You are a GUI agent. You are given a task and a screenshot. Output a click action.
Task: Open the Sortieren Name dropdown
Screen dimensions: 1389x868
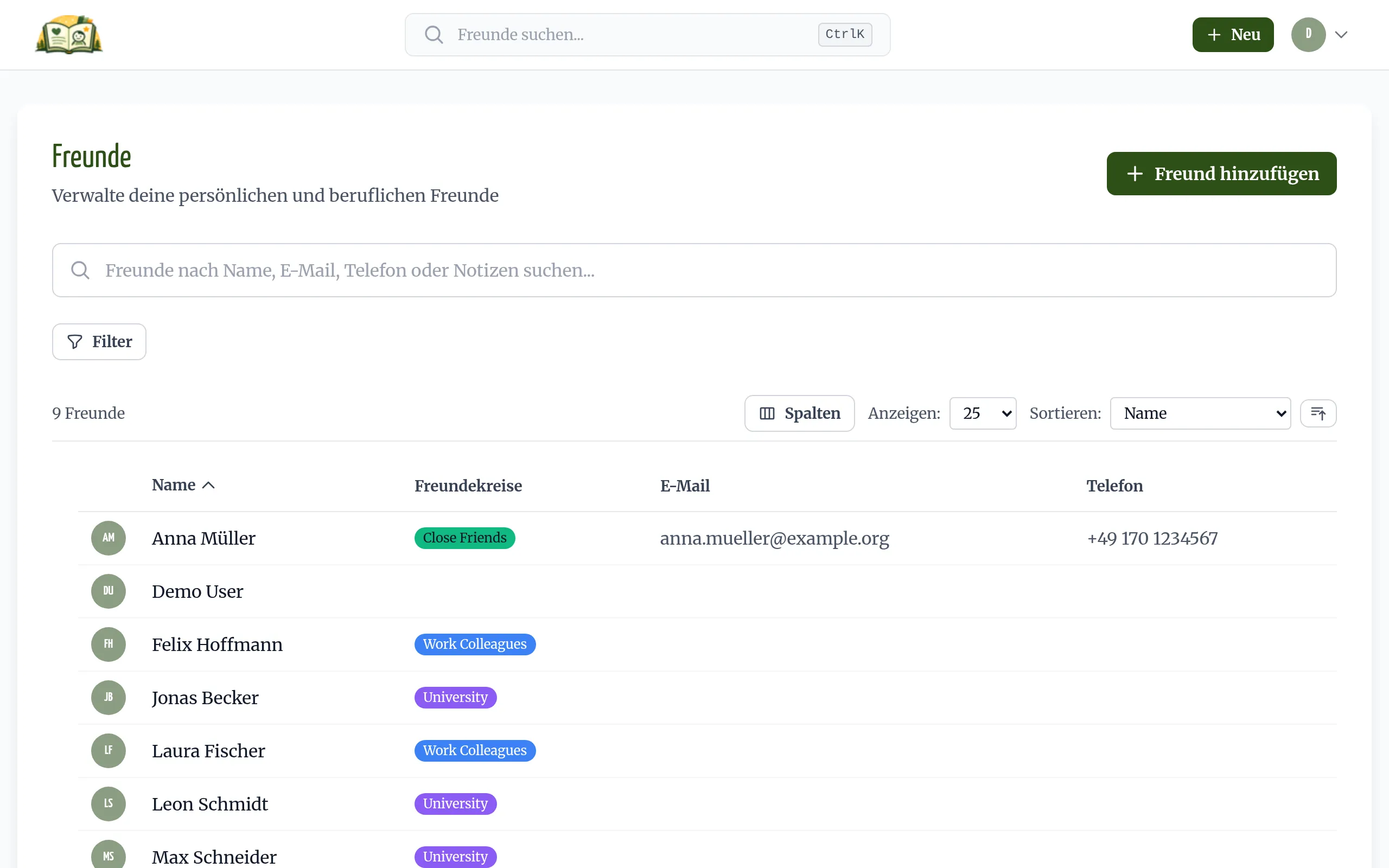pyautogui.click(x=1200, y=413)
